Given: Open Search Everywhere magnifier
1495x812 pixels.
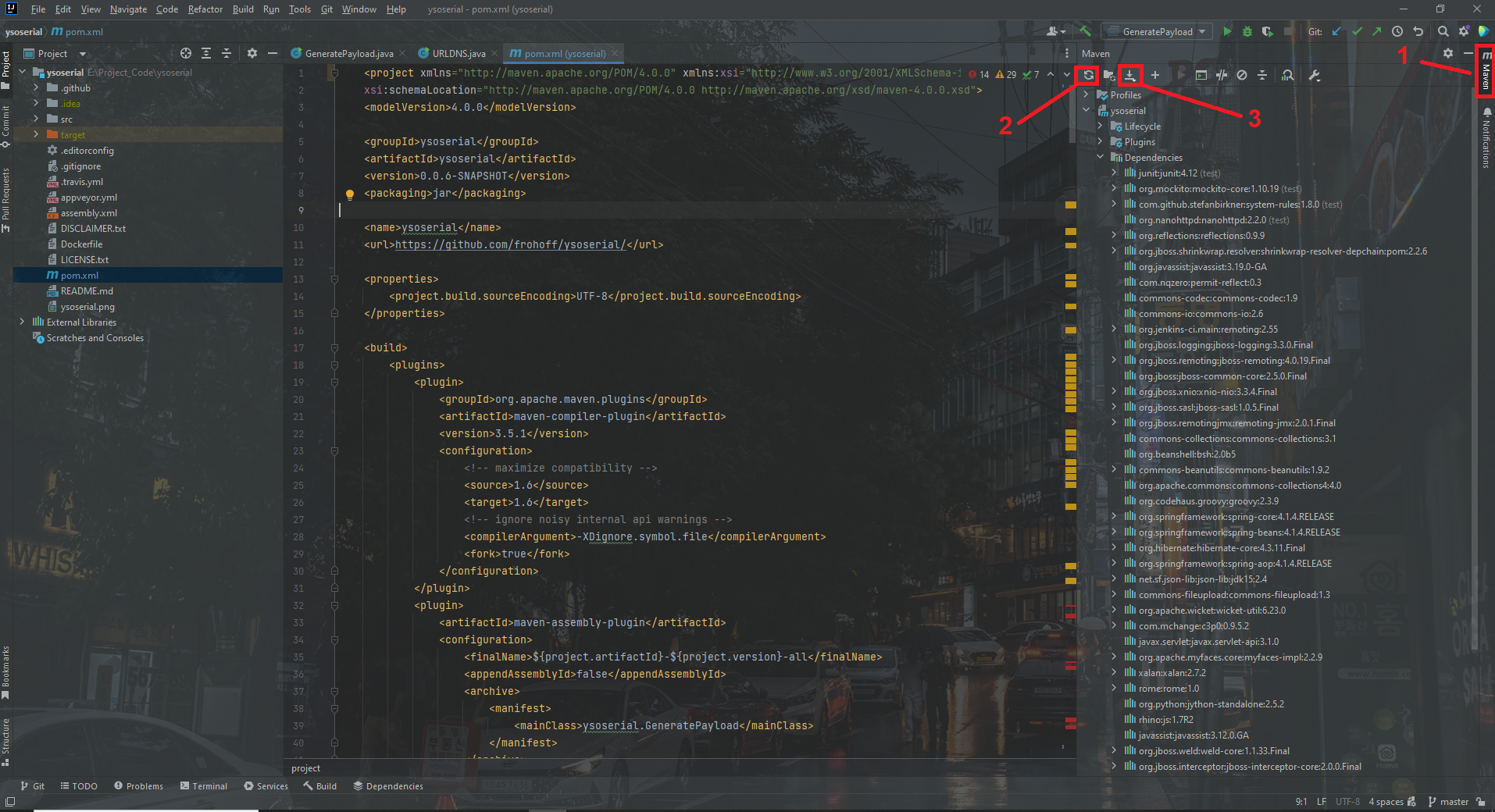Looking at the screenshot, I should tap(1443, 31).
